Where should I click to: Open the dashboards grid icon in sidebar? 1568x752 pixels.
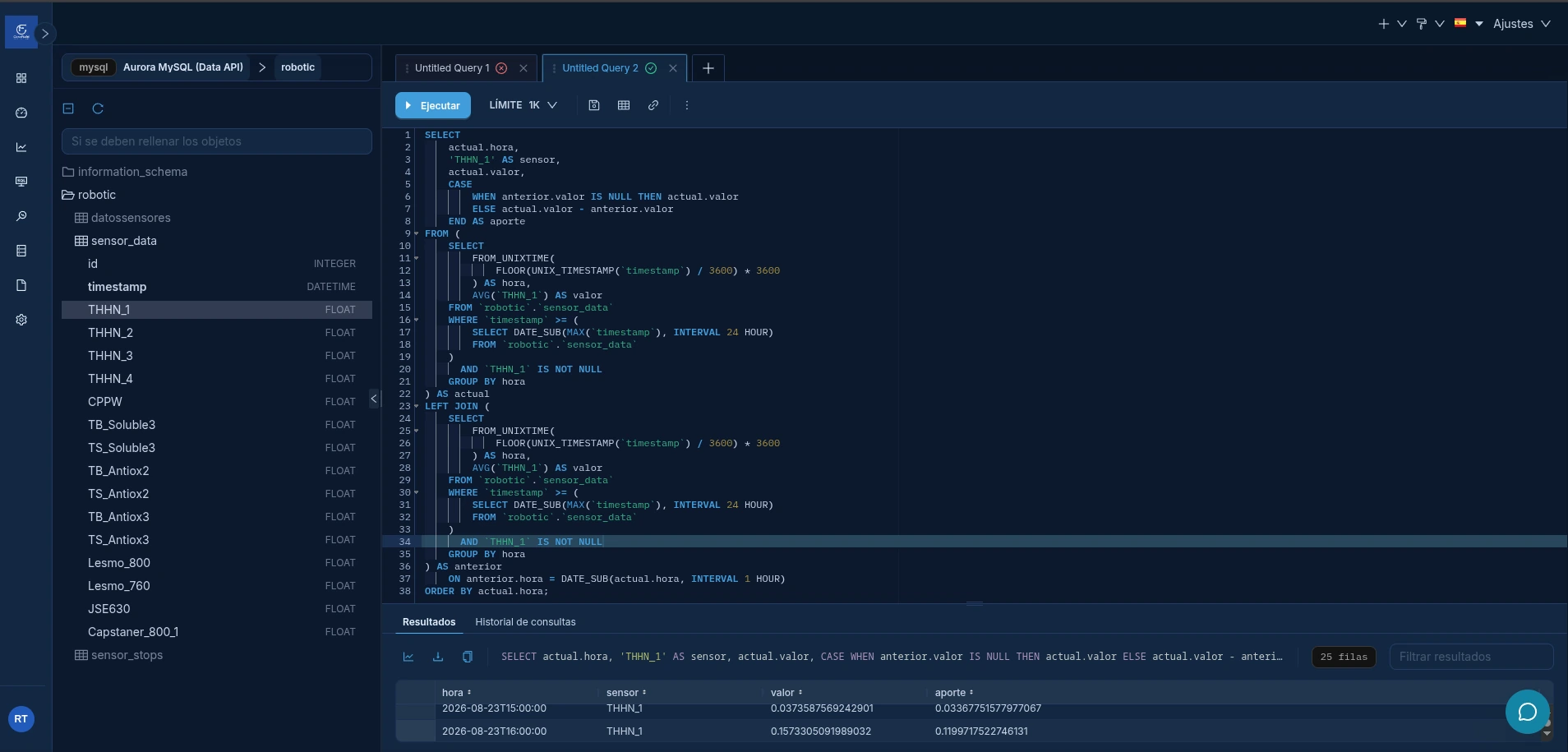[x=21, y=78]
